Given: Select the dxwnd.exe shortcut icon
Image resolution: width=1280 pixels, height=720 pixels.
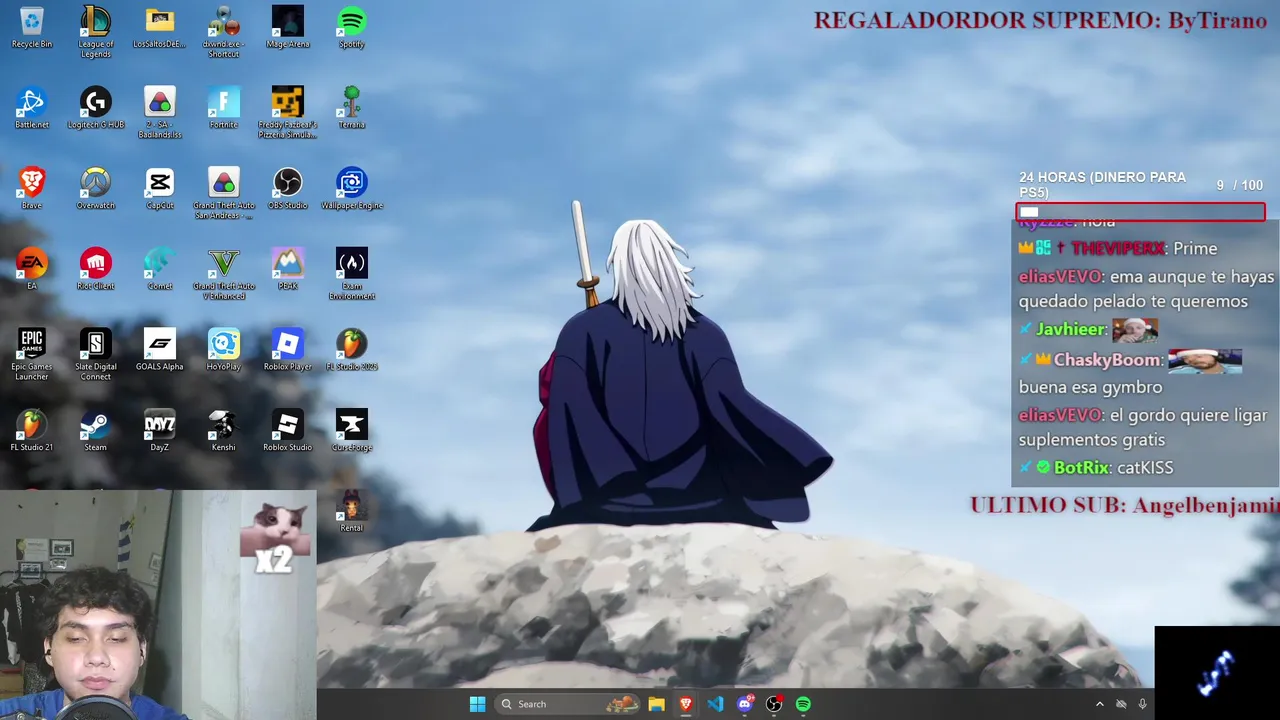Looking at the screenshot, I should coord(224,32).
